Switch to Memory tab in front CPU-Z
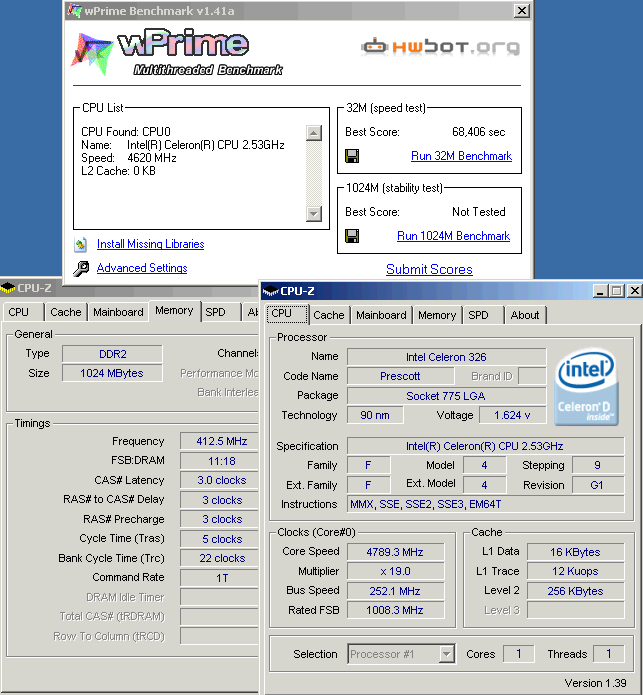Screen dimensions: 643x695 (437, 315)
